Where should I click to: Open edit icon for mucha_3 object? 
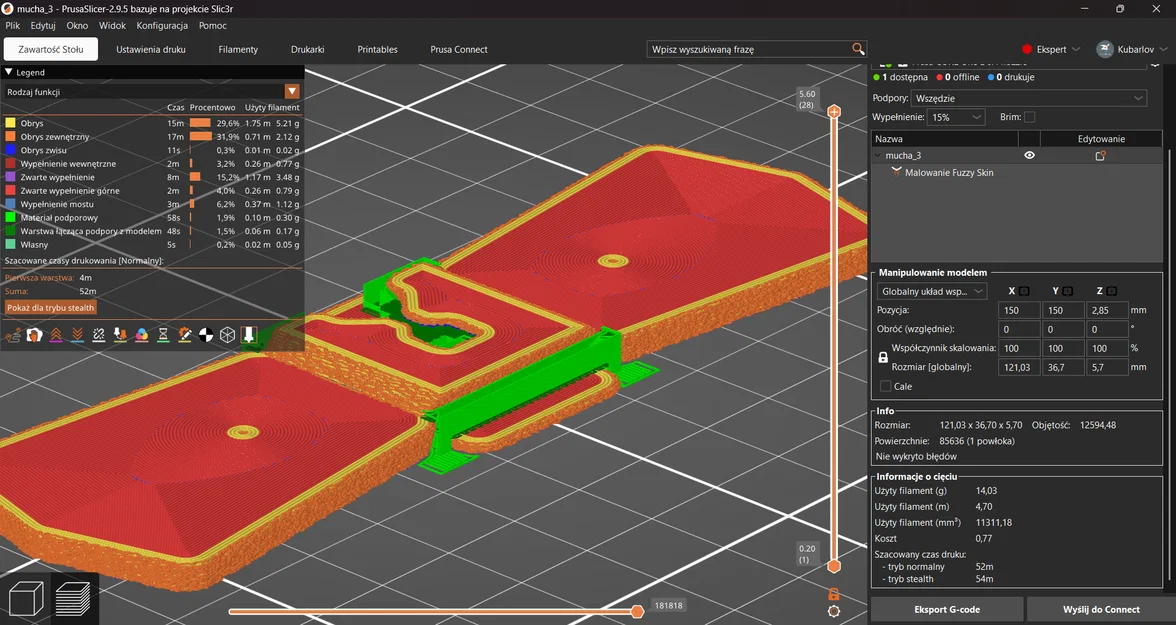click(x=1100, y=155)
